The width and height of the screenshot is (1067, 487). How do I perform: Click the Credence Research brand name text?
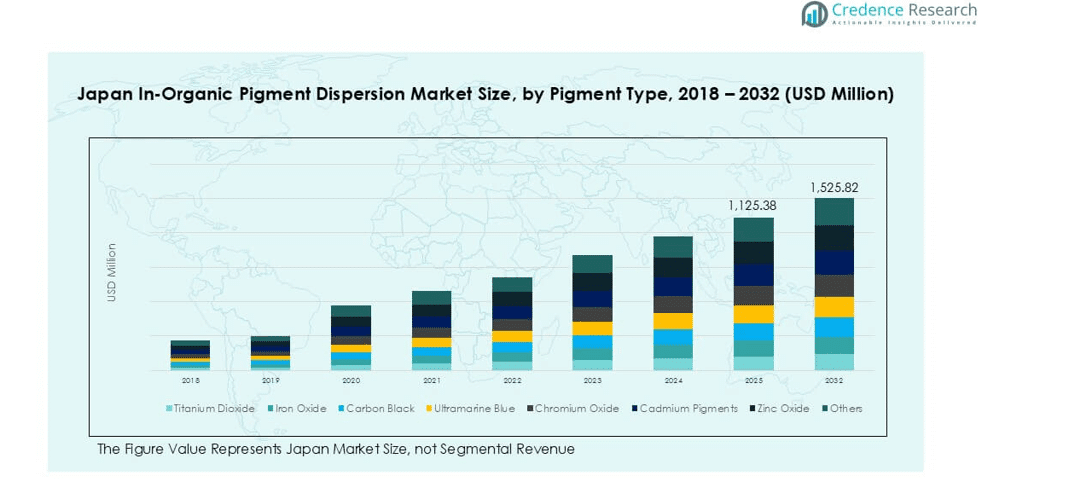[904, 11]
